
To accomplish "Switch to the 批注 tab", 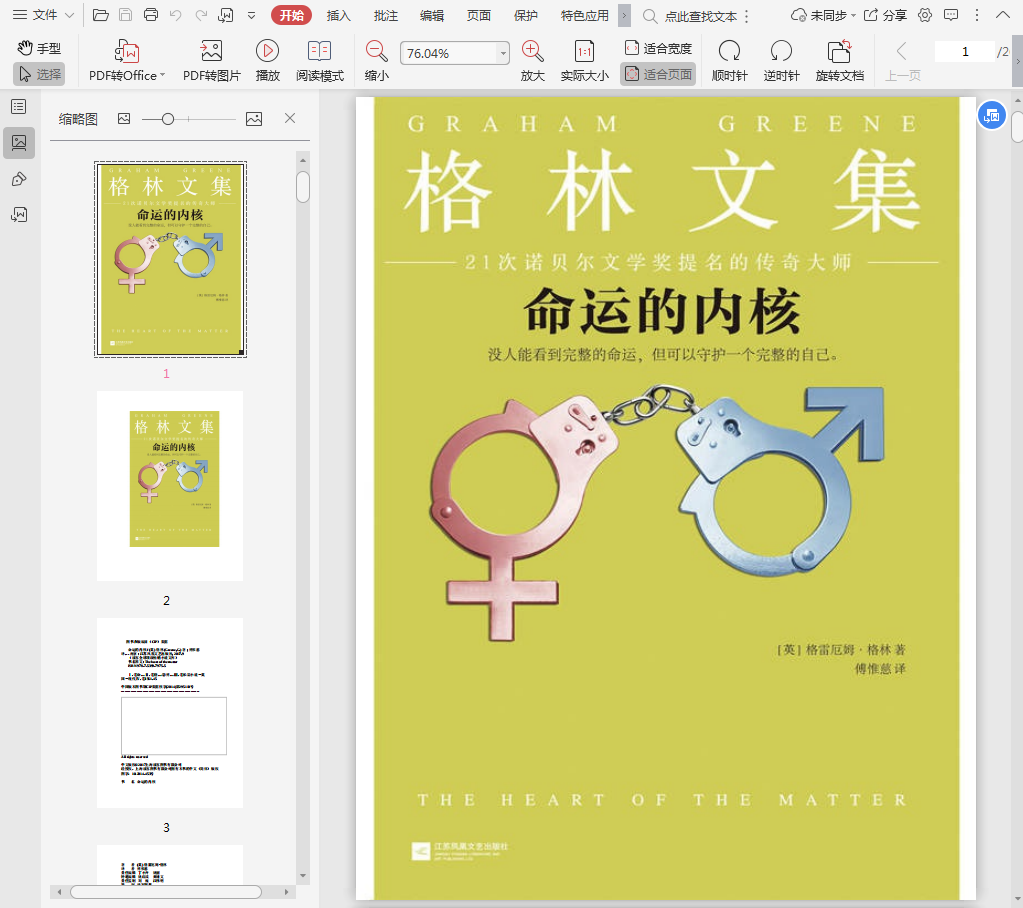I will 386,15.
